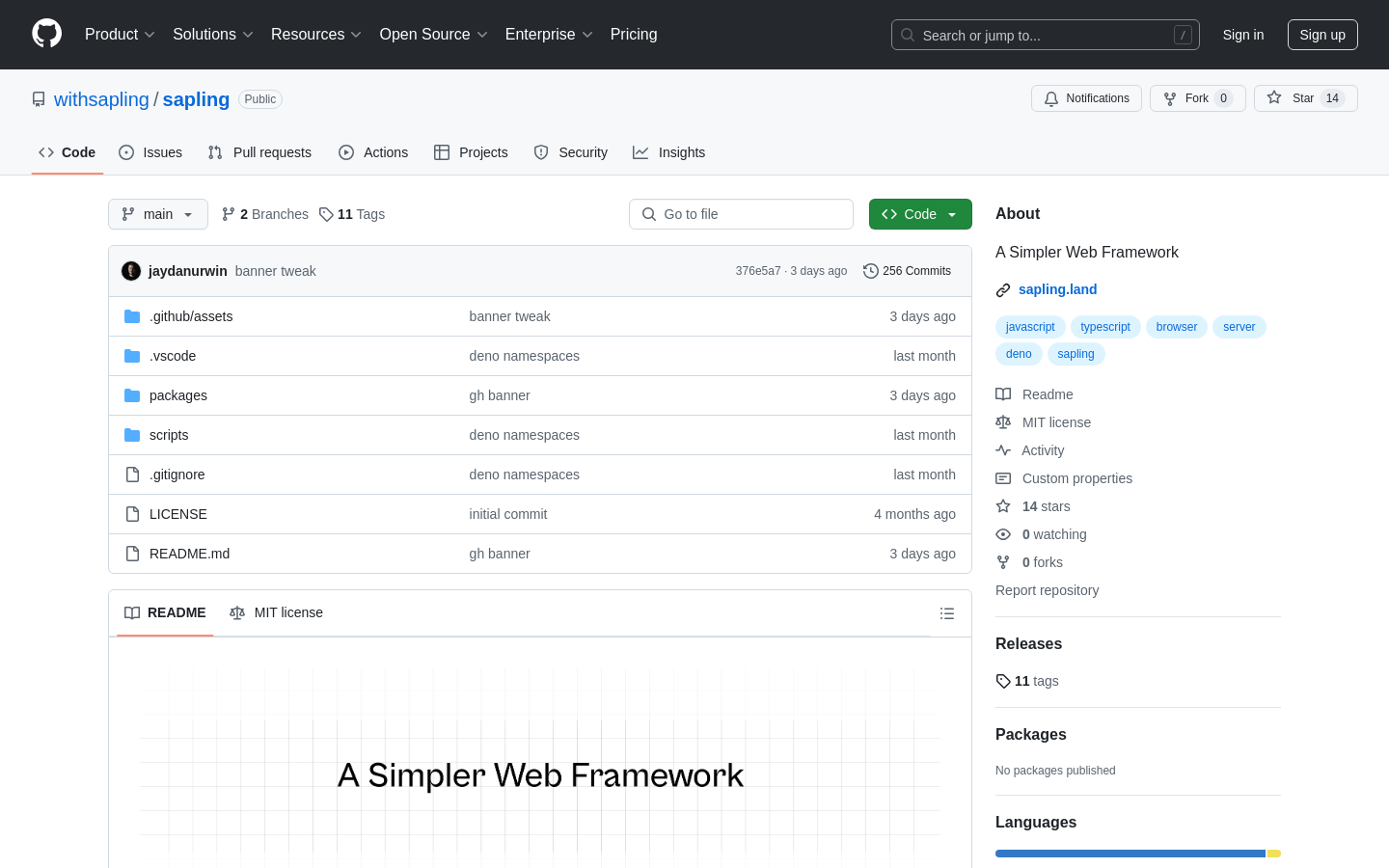Click the GitHub logo icon
Screen dimensions: 1389x868
pos(46,34)
